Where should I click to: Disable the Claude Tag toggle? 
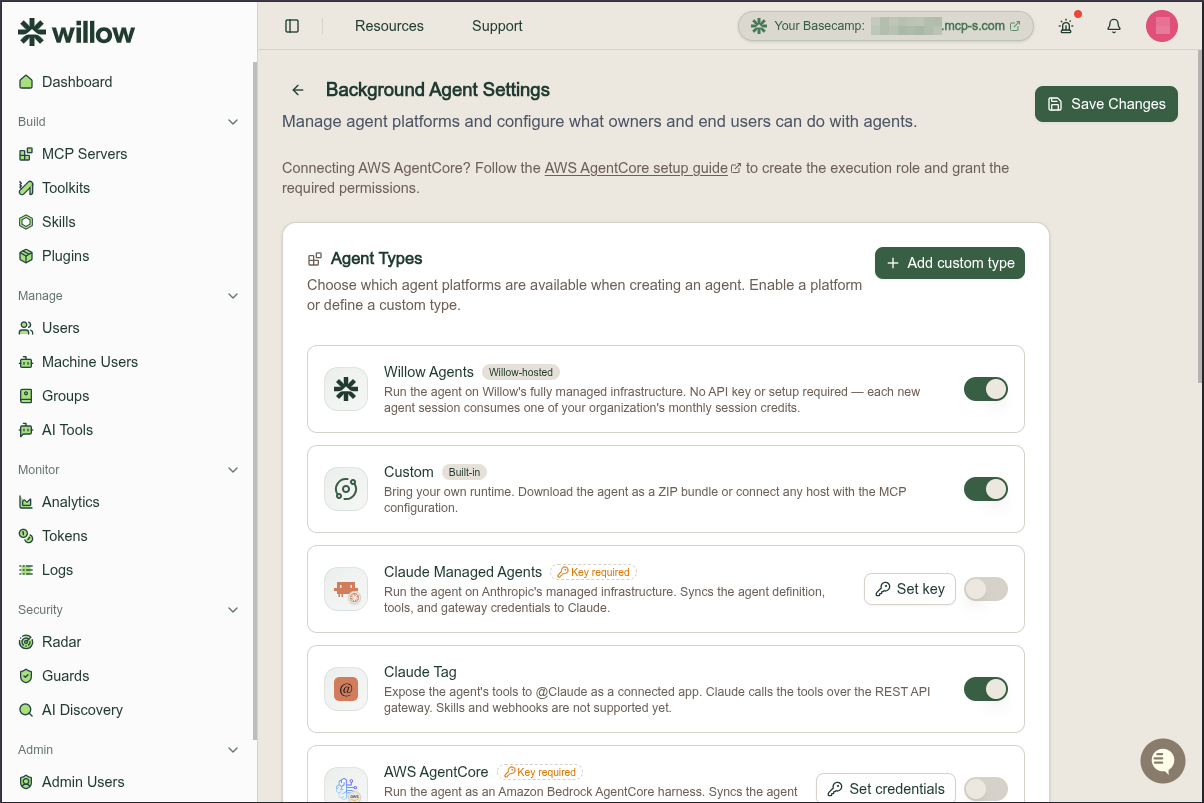pos(986,689)
